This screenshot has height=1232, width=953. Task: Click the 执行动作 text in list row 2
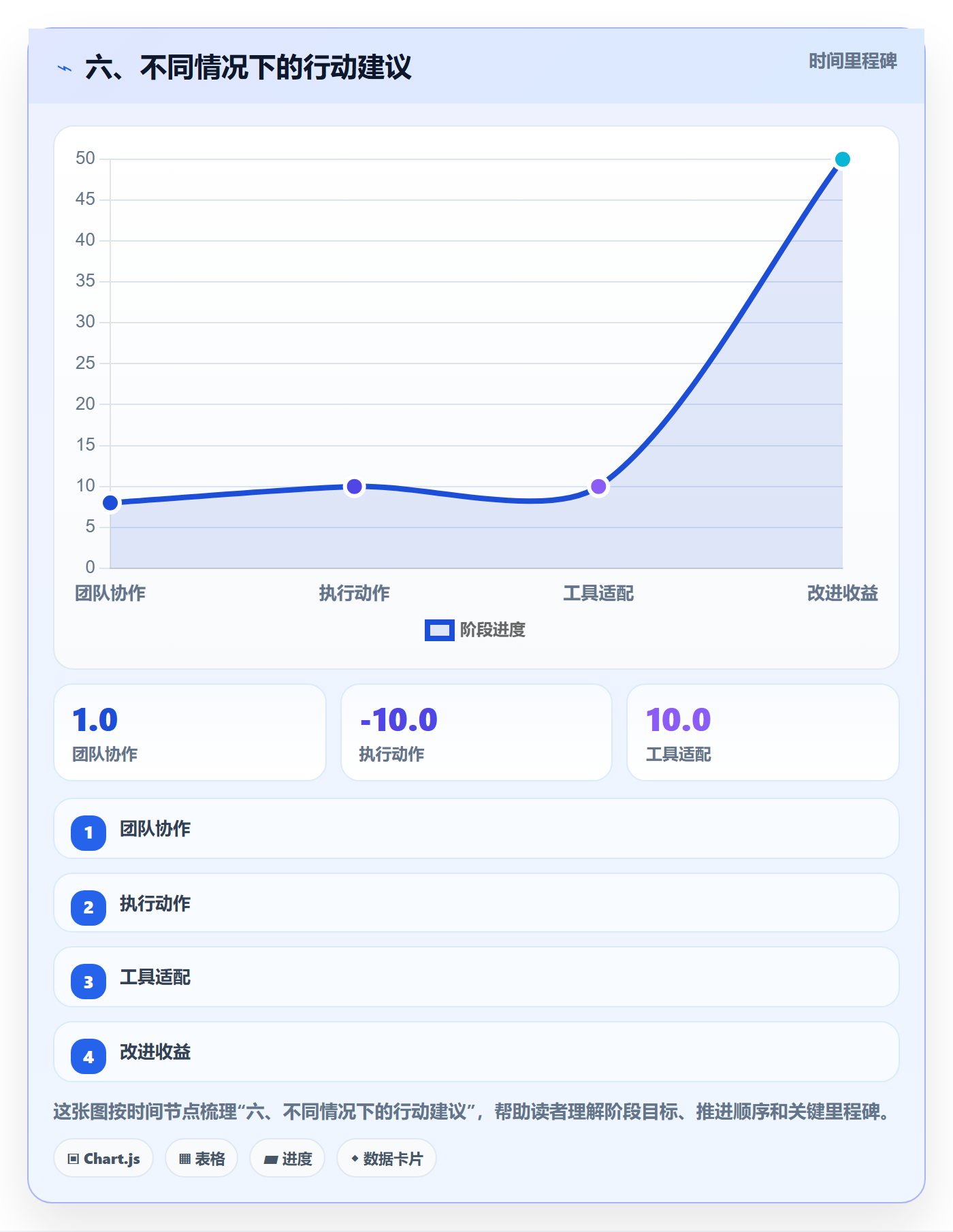pos(155,904)
